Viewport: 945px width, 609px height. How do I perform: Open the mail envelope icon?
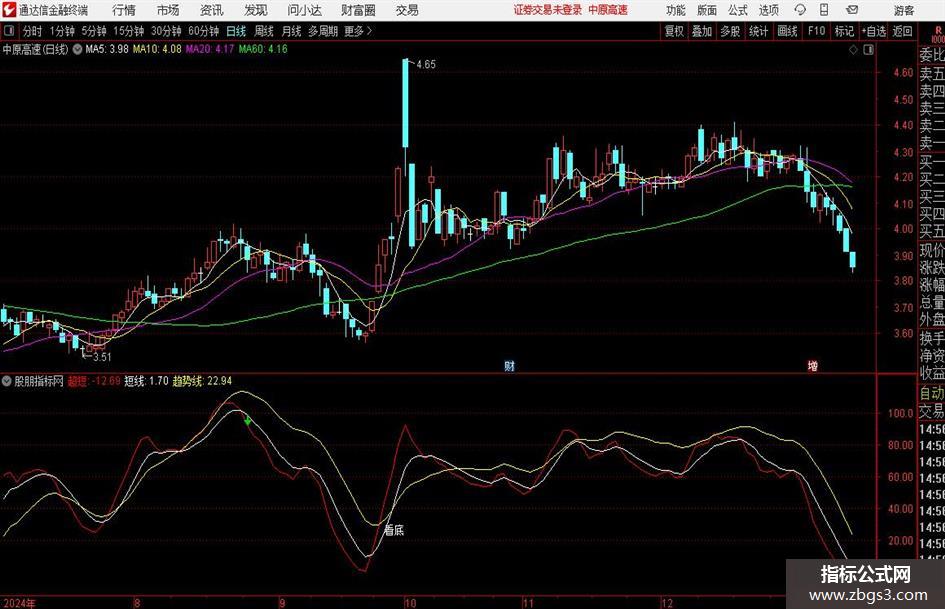852,10
